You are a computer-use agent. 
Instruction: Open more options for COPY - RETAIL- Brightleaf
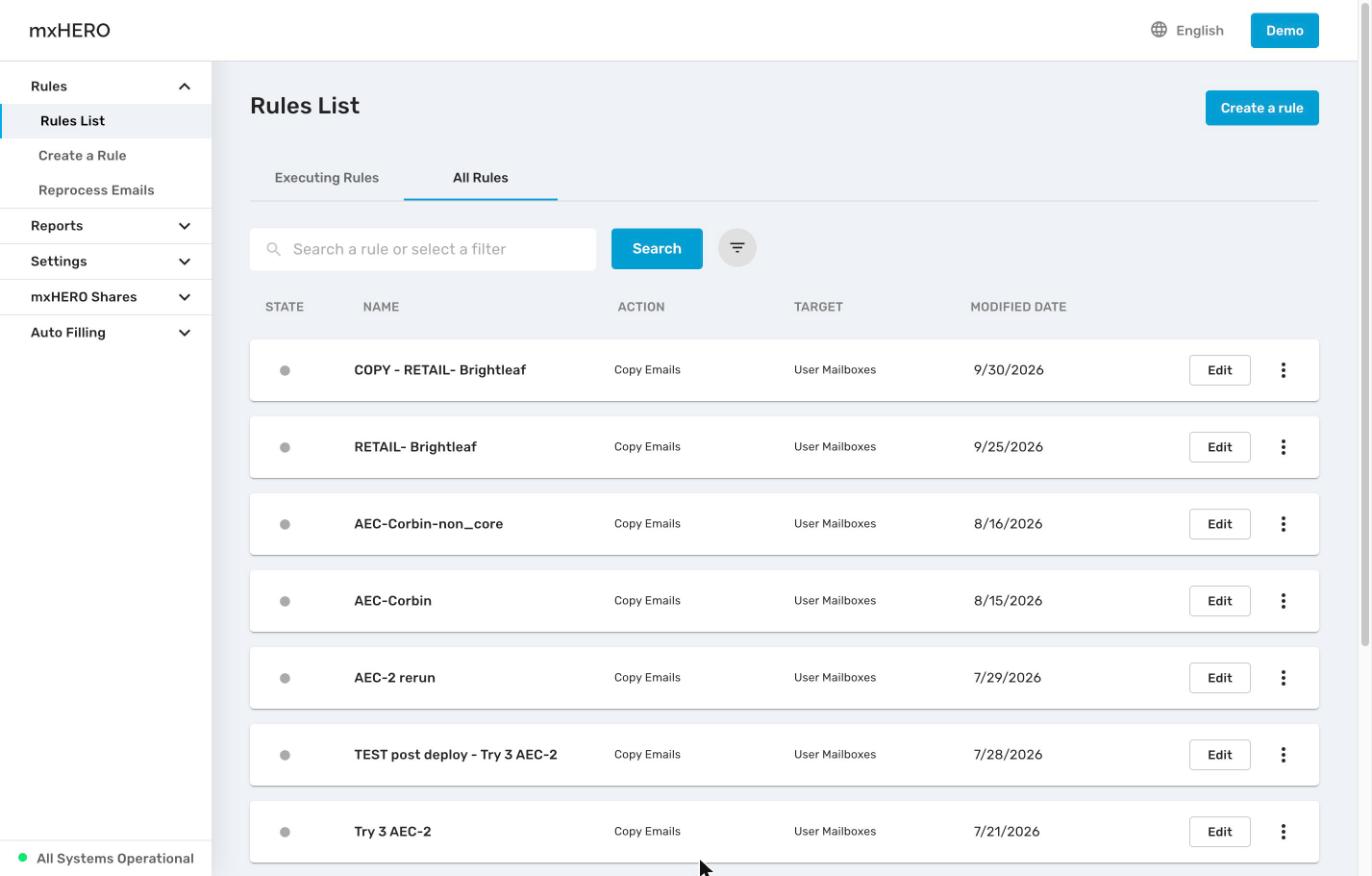pos(1283,370)
